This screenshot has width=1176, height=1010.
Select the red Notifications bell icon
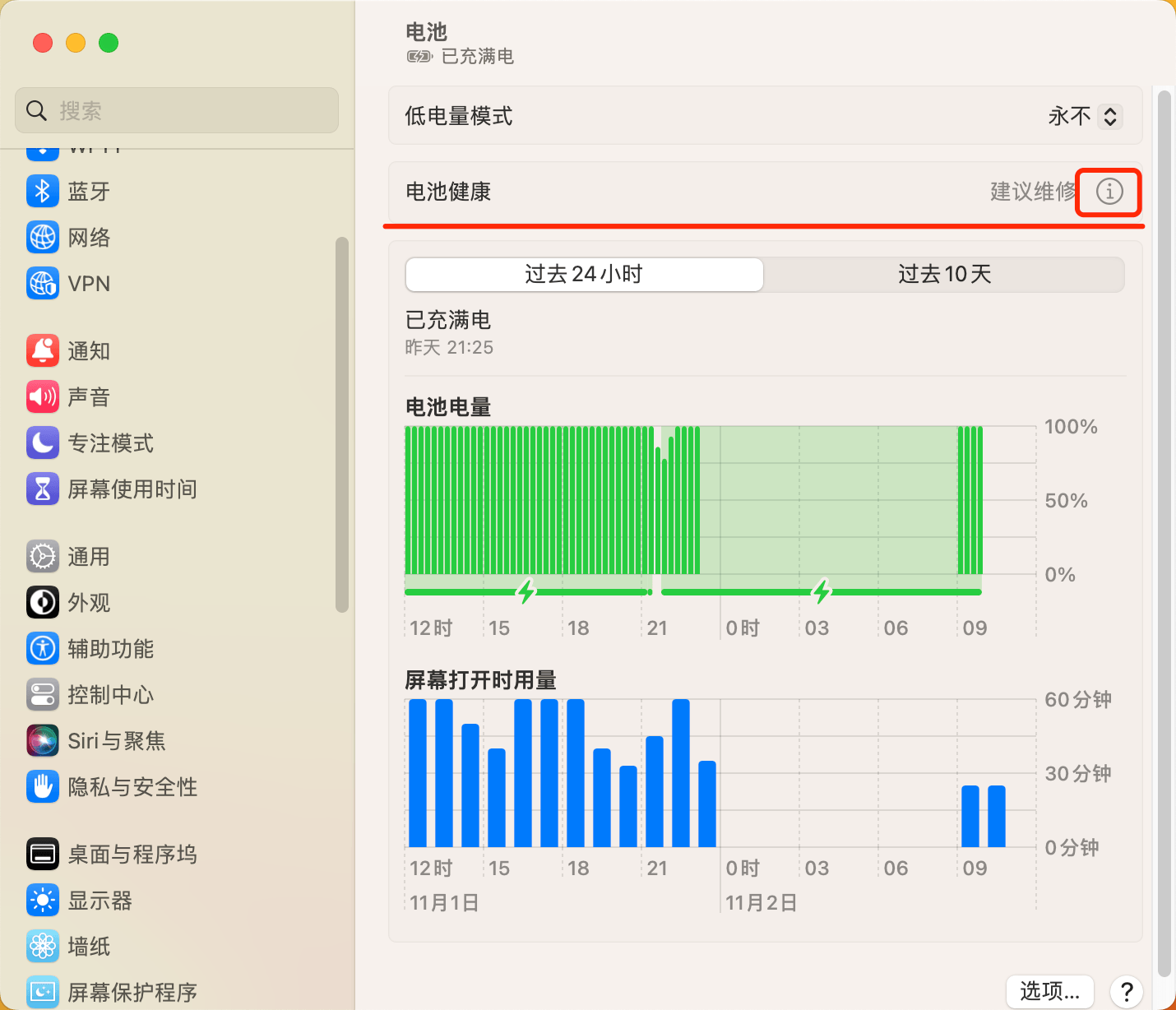coord(43,351)
